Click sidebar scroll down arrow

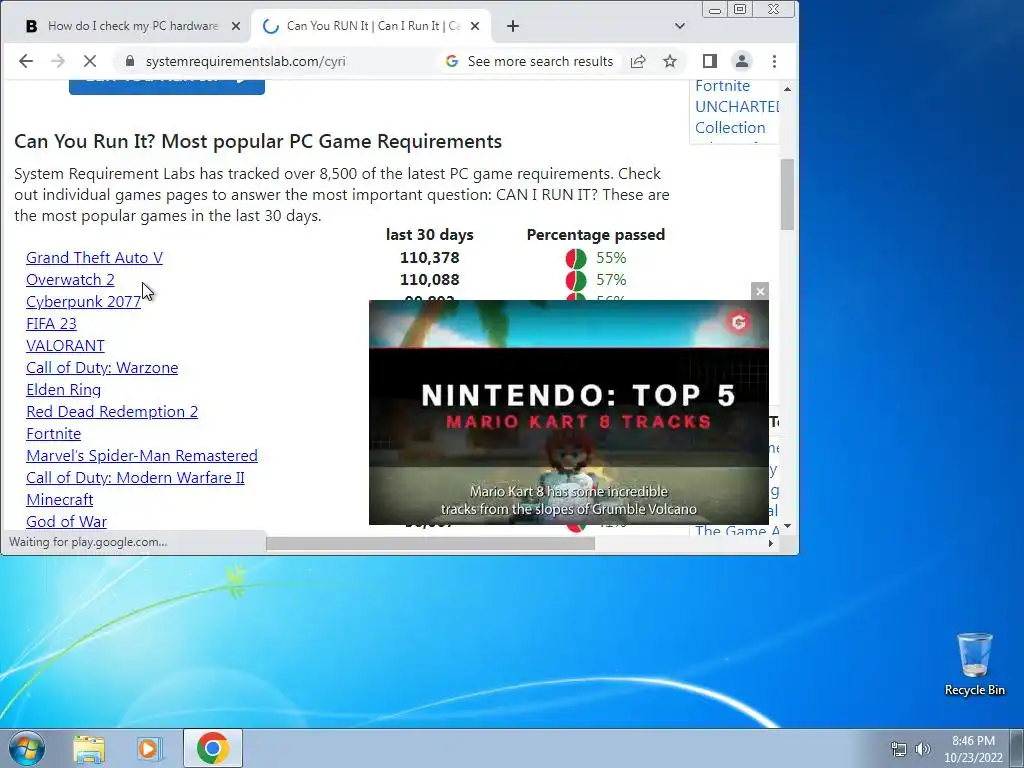pos(787,526)
